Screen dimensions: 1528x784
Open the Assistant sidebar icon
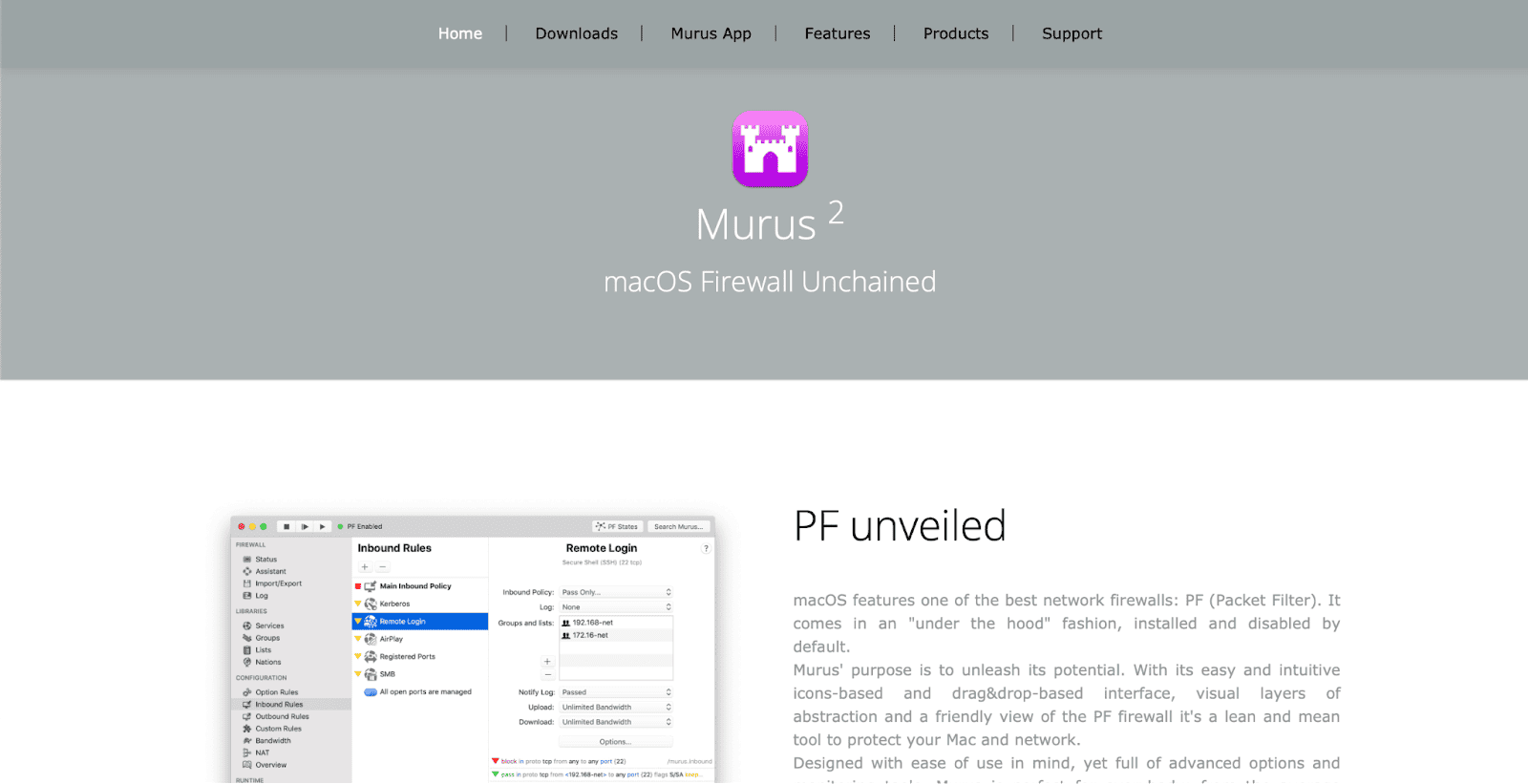[247, 571]
